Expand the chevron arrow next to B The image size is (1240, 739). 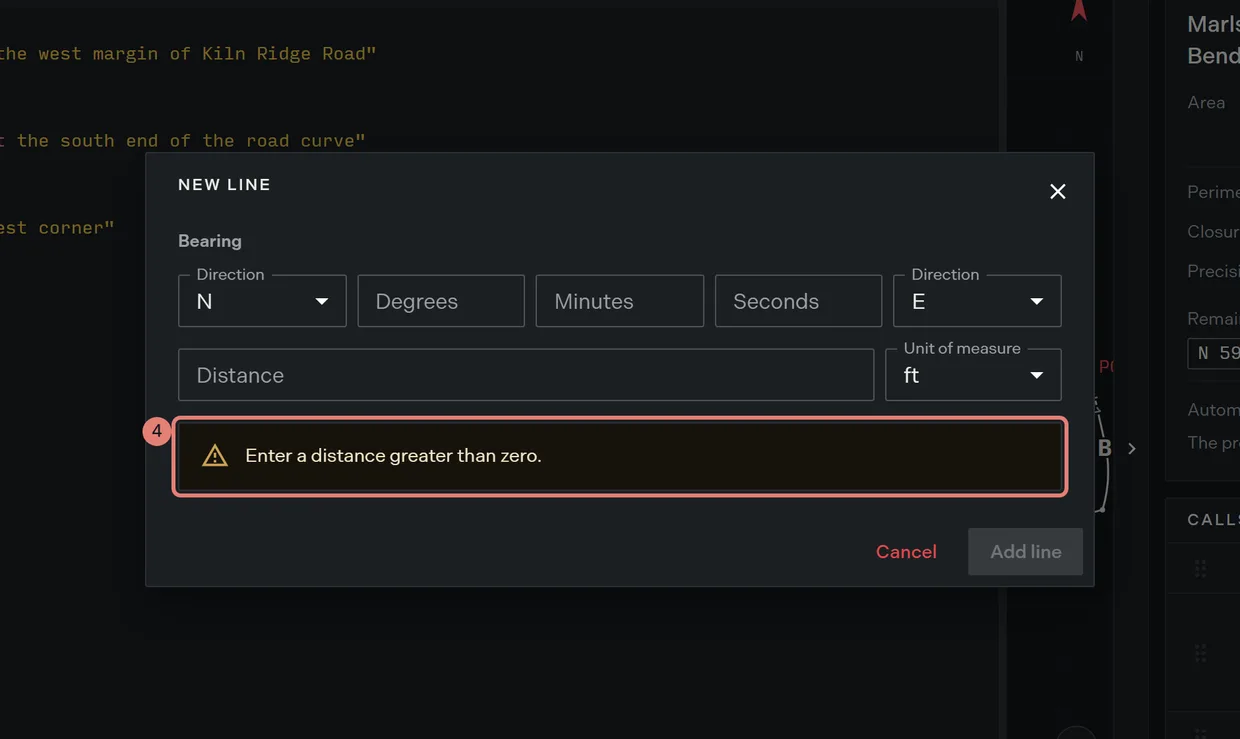click(1132, 449)
